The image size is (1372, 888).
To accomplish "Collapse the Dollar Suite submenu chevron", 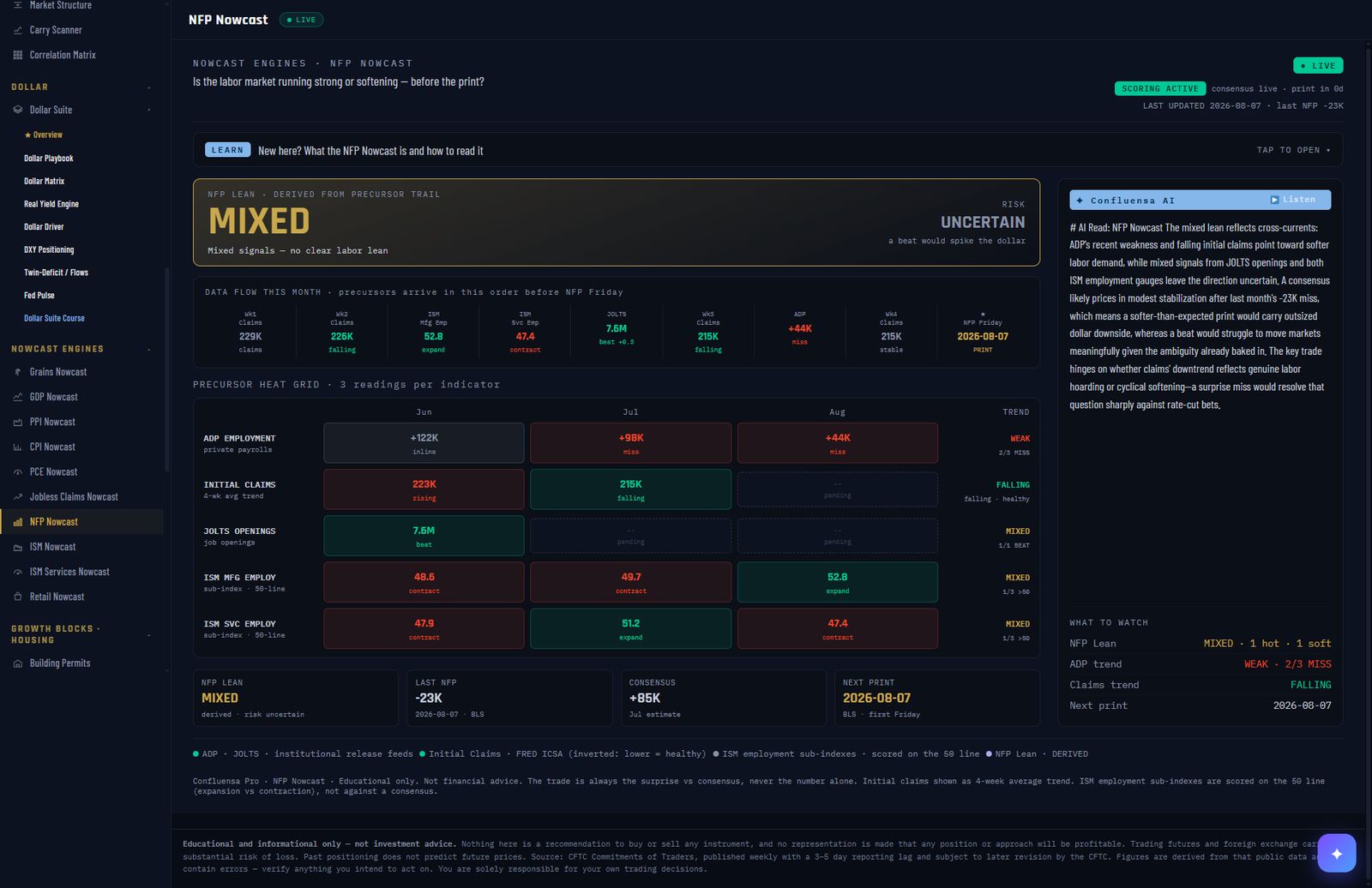I will pos(149,110).
